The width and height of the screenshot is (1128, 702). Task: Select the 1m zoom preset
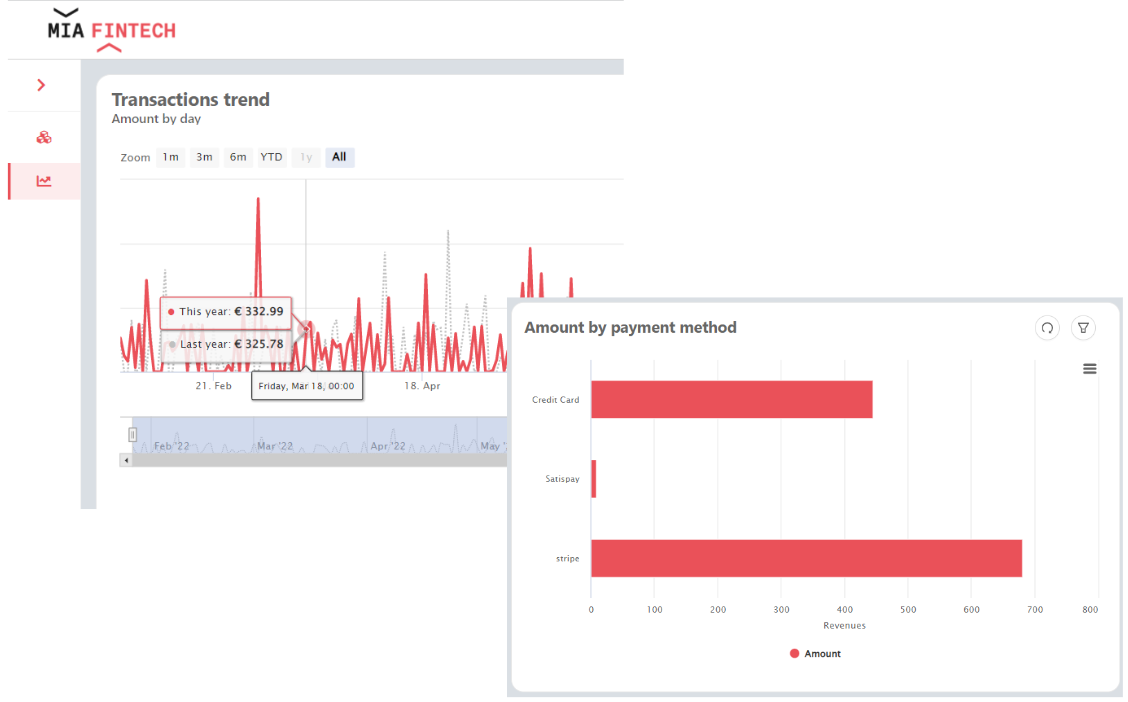pyautogui.click(x=170, y=157)
